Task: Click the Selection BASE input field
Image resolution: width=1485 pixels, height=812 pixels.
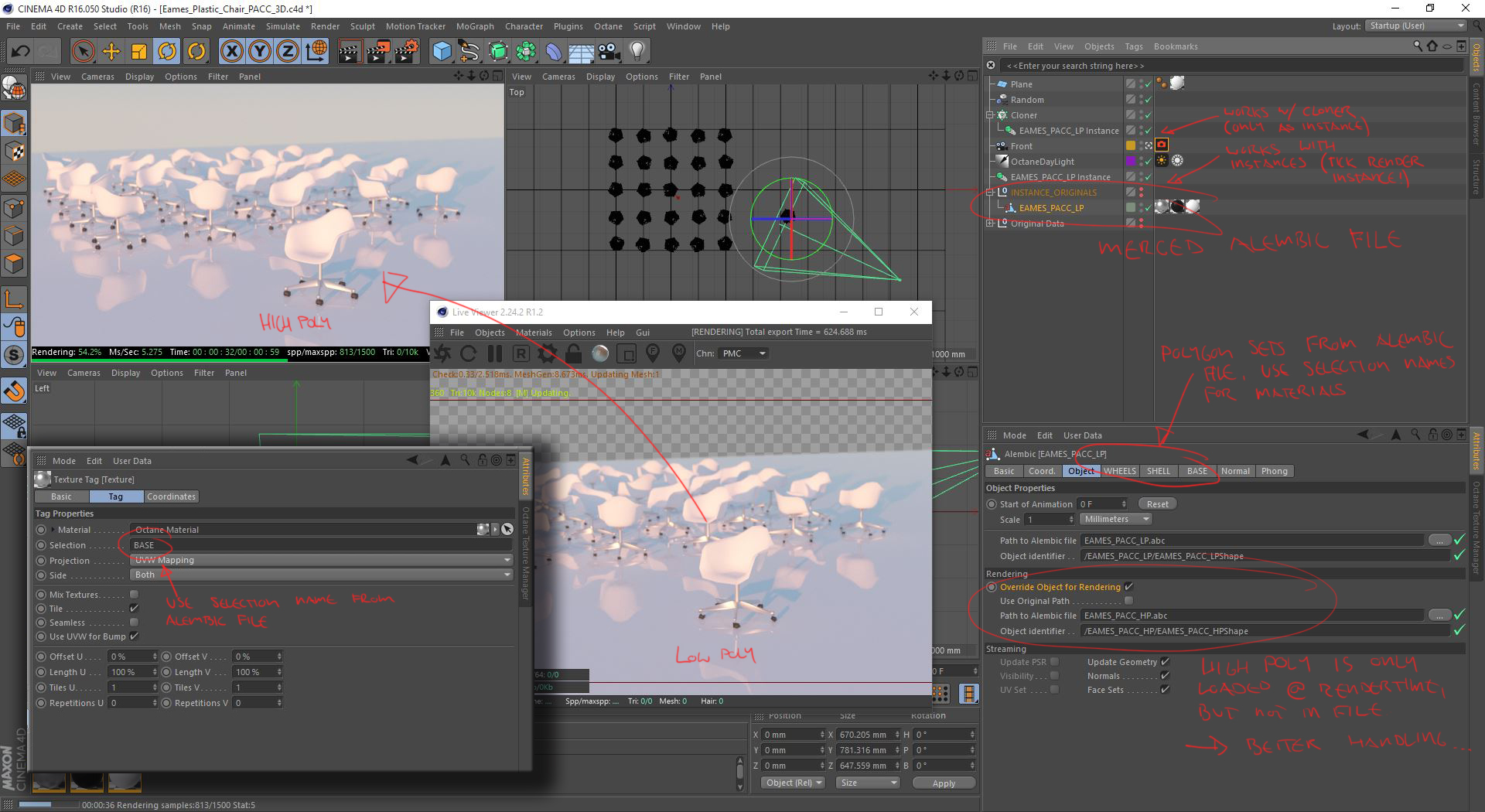Action: [x=322, y=545]
